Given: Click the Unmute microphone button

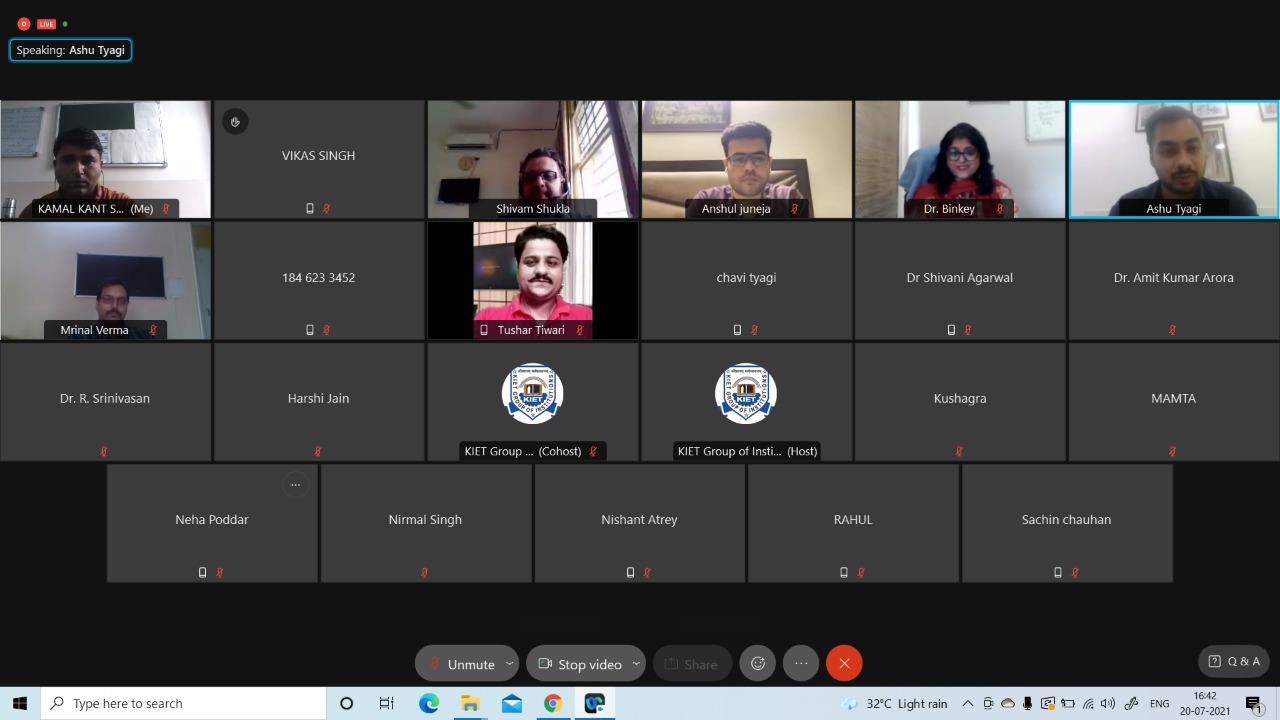Looking at the screenshot, I should [460, 664].
